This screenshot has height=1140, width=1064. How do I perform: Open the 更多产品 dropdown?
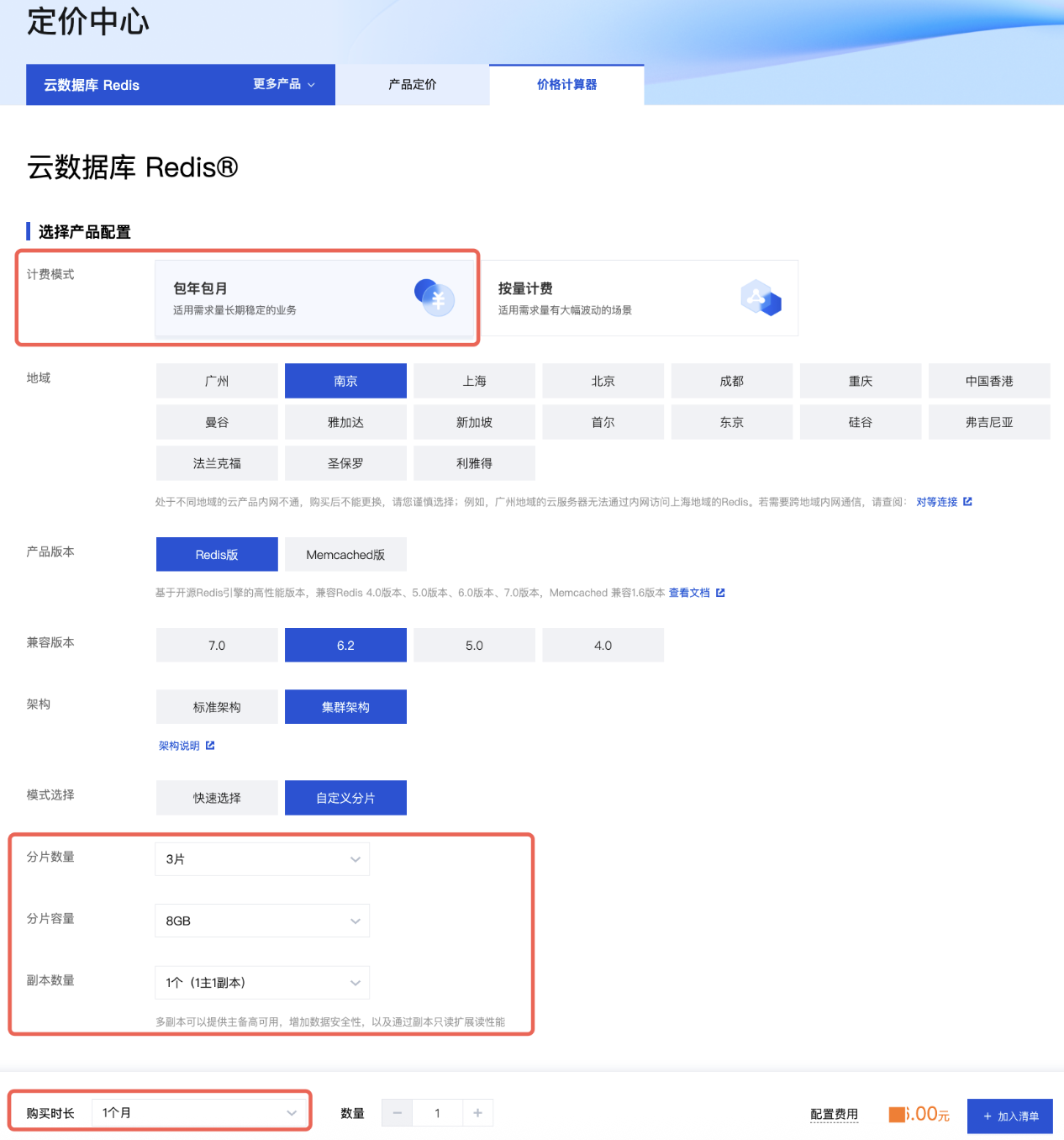284,84
